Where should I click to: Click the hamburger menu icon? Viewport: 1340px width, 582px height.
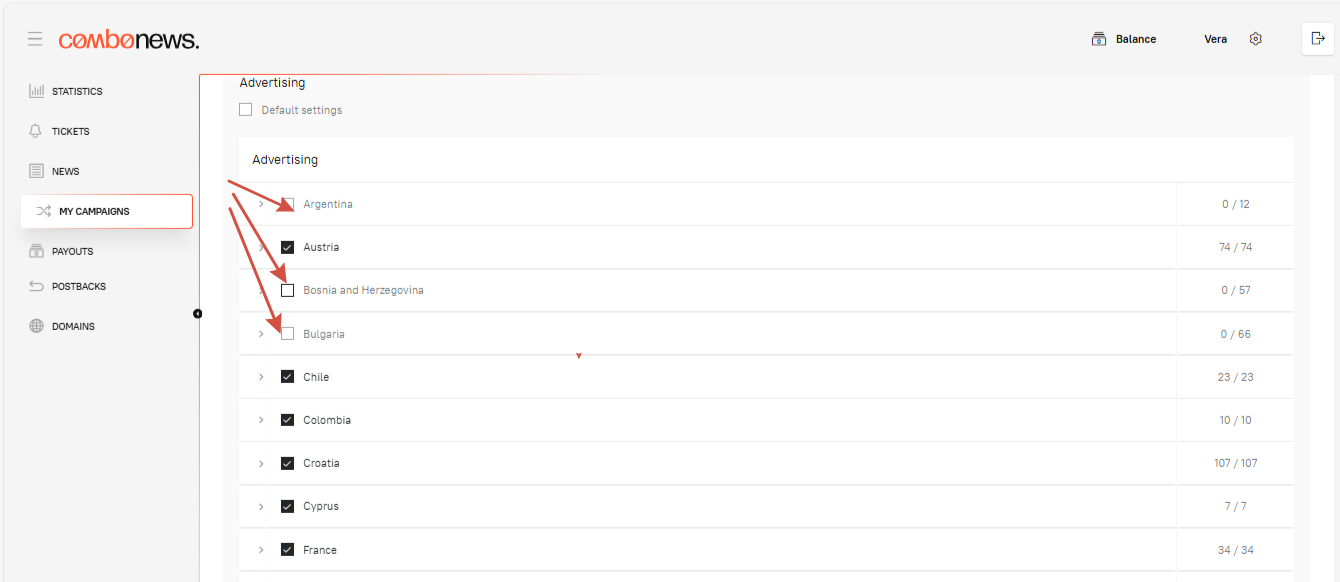[35, 39]
